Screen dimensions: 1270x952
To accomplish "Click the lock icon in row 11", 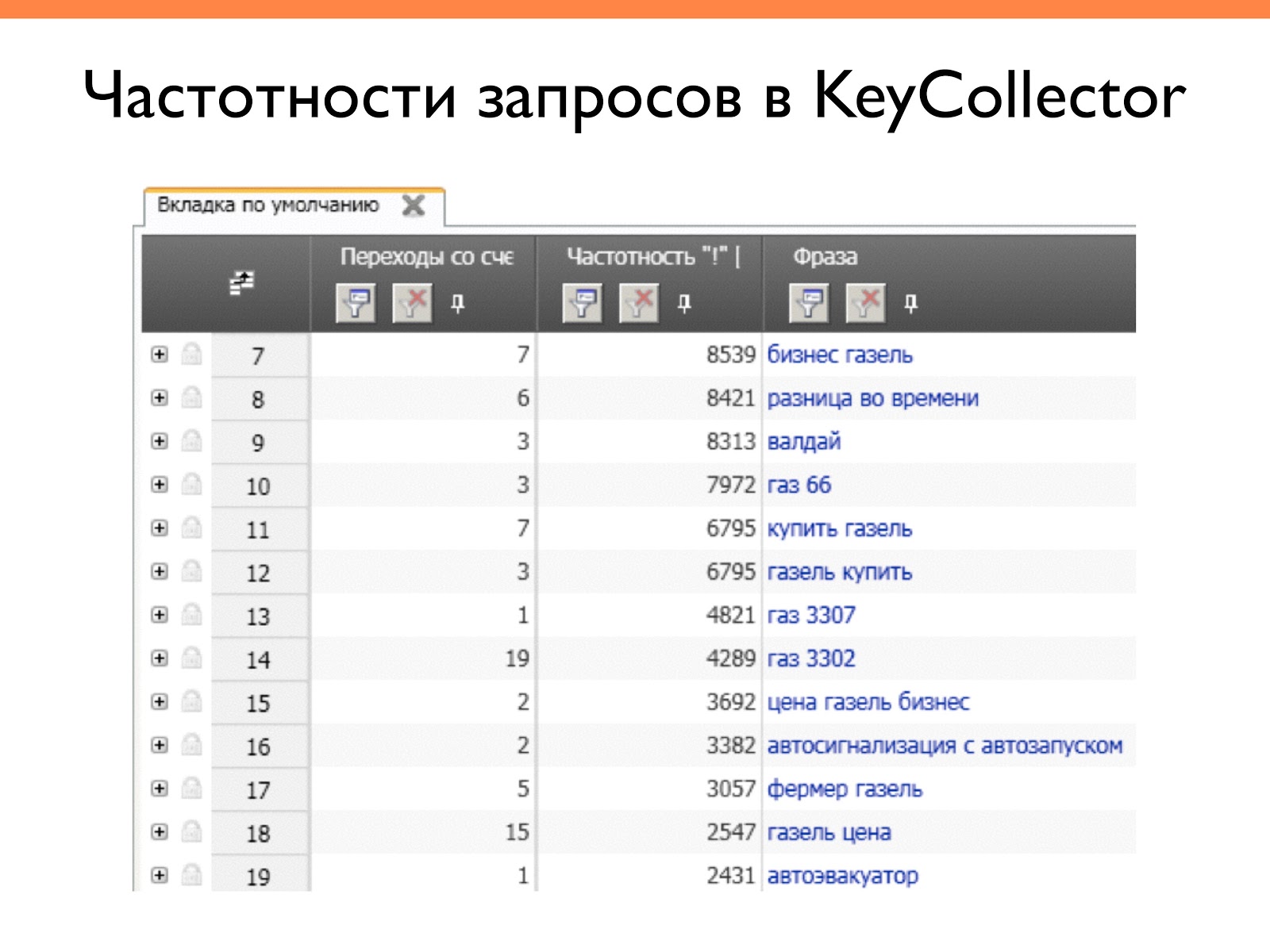I will pyautogui.click(x=191, y=527).
